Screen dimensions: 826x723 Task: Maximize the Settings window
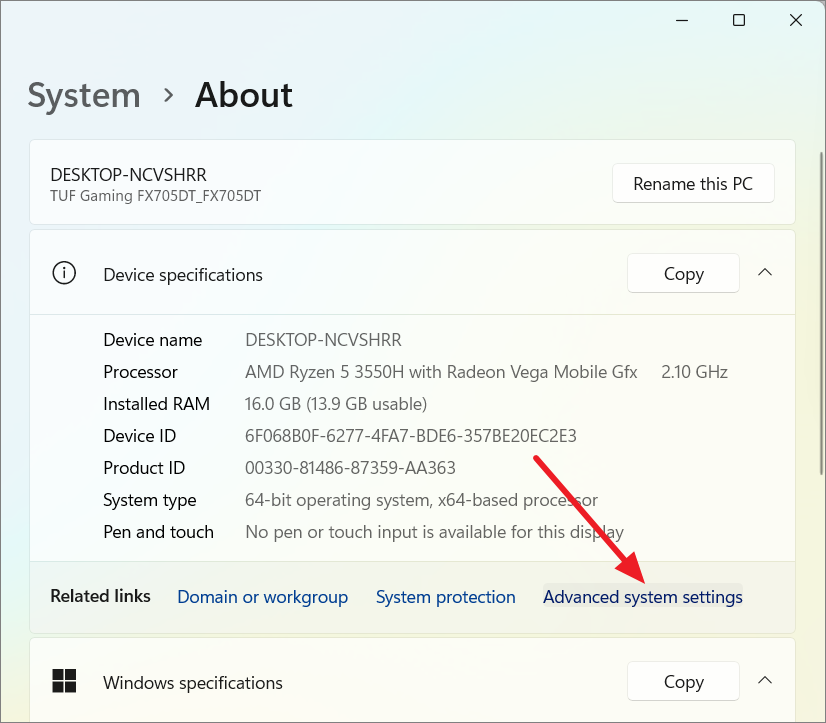pos(739,21)
